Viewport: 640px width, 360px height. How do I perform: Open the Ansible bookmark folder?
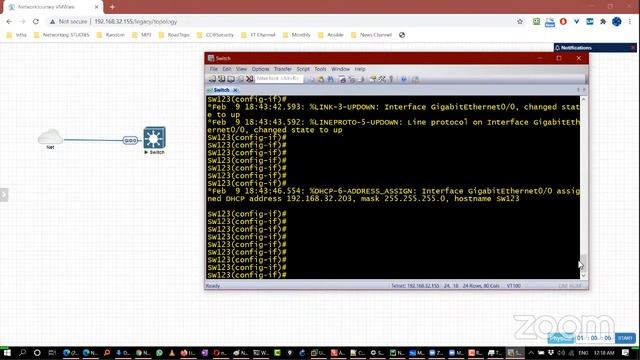331,35
